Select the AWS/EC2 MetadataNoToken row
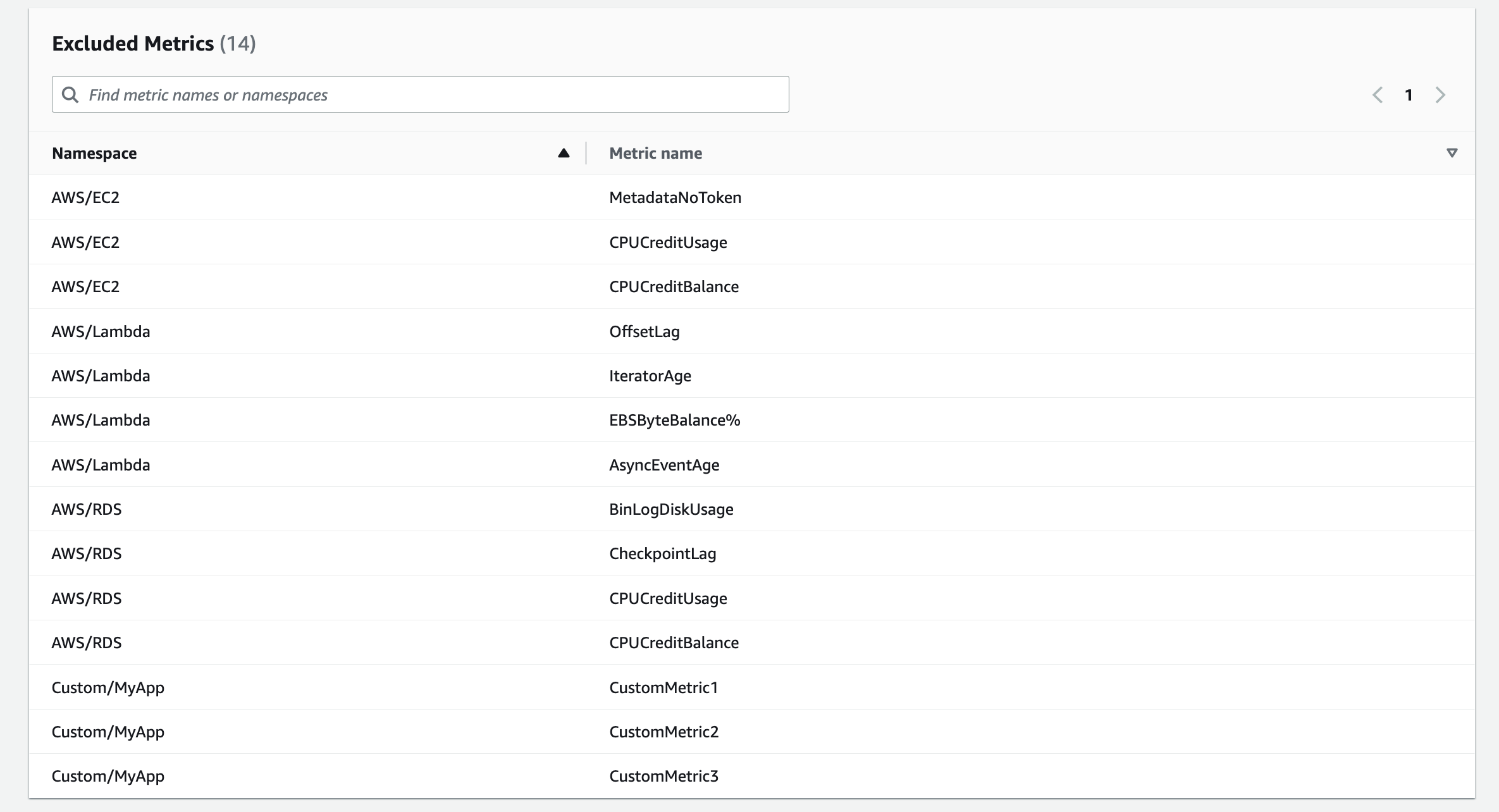This screenshot has width=1499, height=812. pyautogui.click(x=675, y=197)
